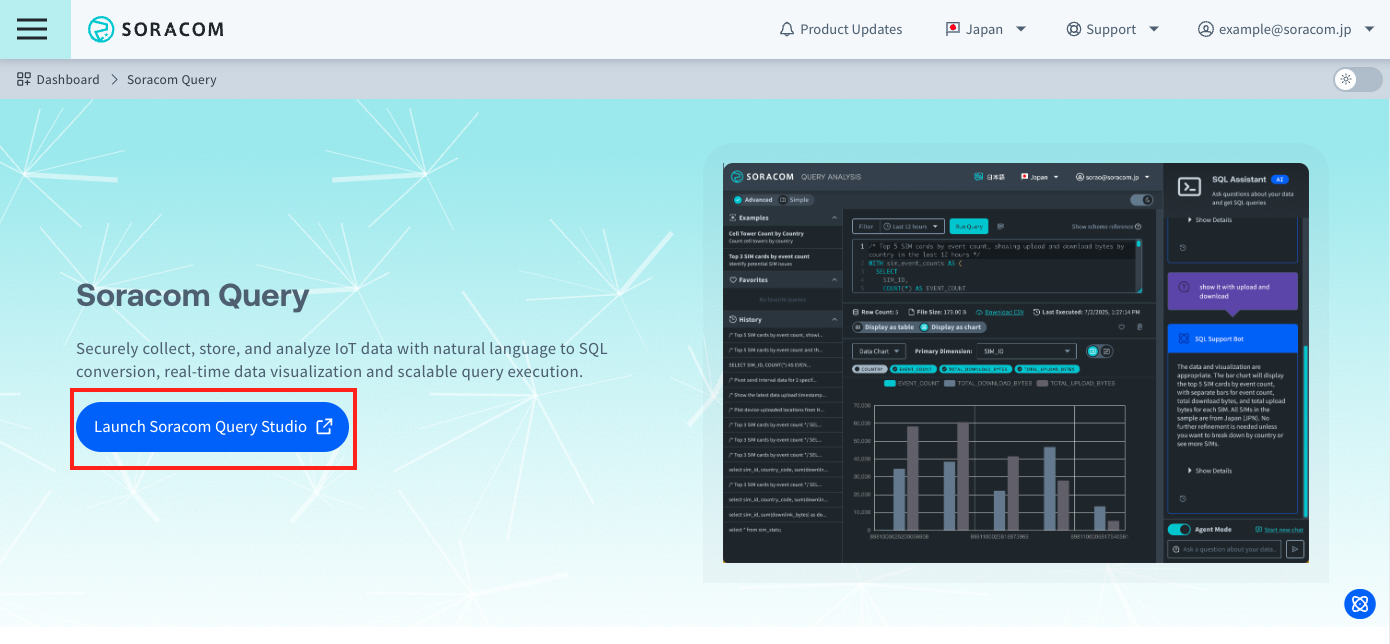Uncheck the EVENT_COUNT chip

(912, 369)
